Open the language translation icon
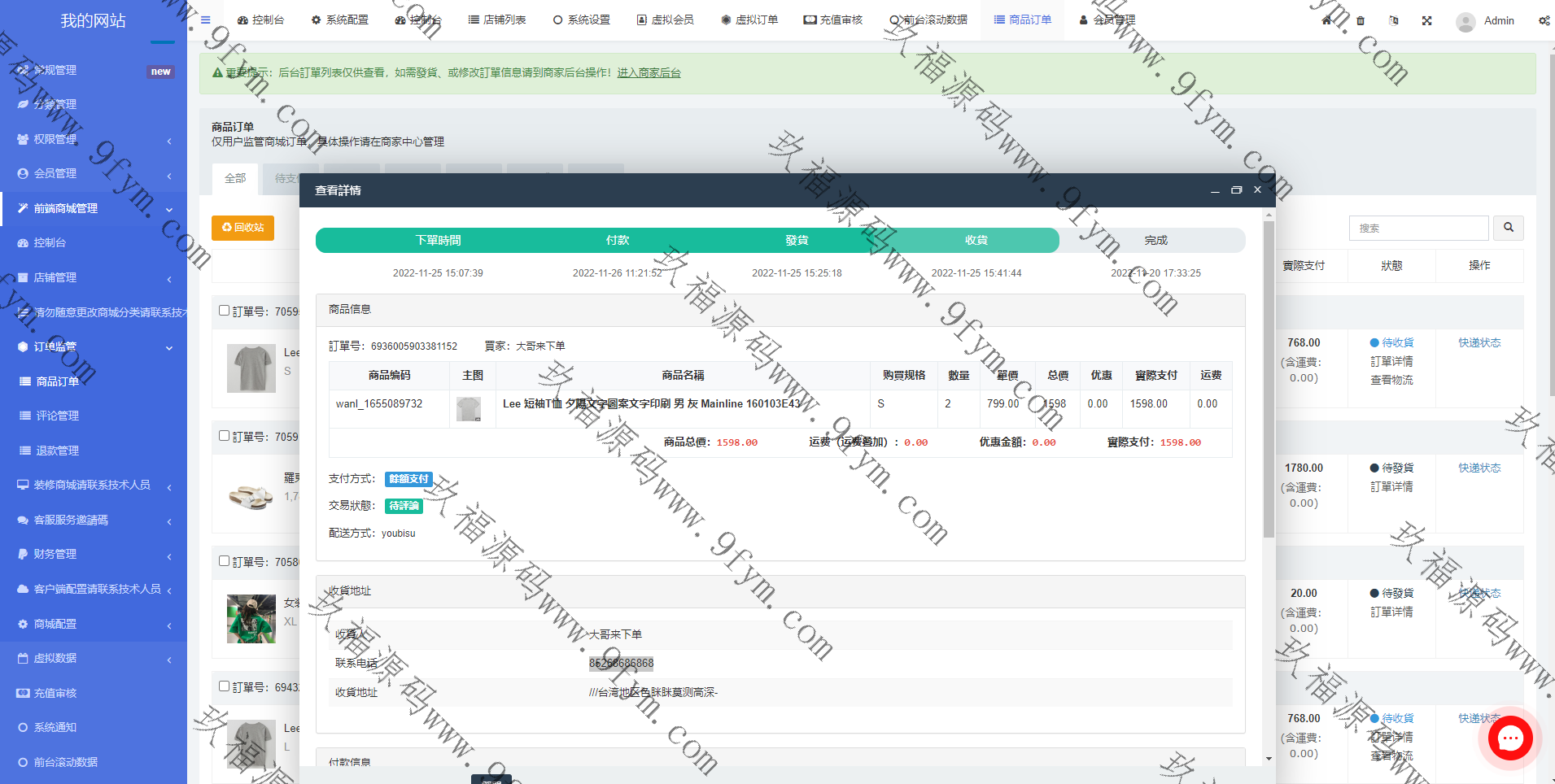This screenshot has width=1555, height=784. point(1394,20)
